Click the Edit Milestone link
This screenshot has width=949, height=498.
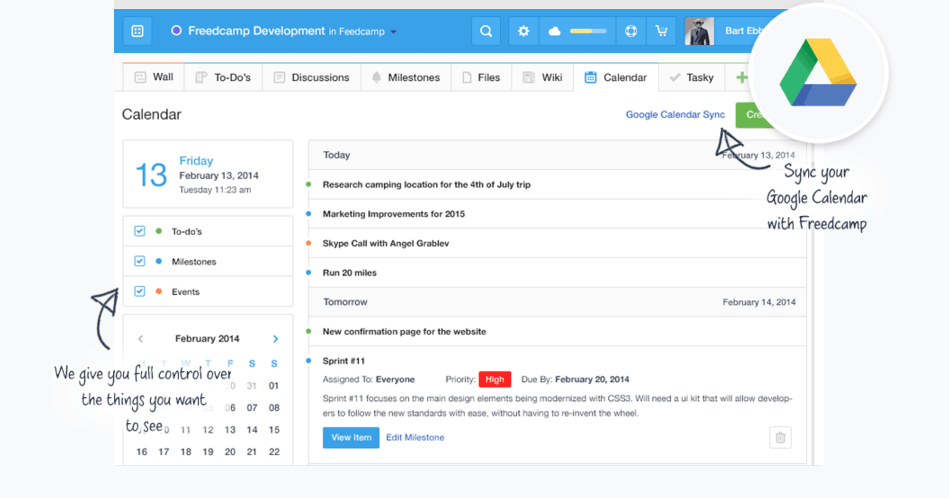[415, 437]
